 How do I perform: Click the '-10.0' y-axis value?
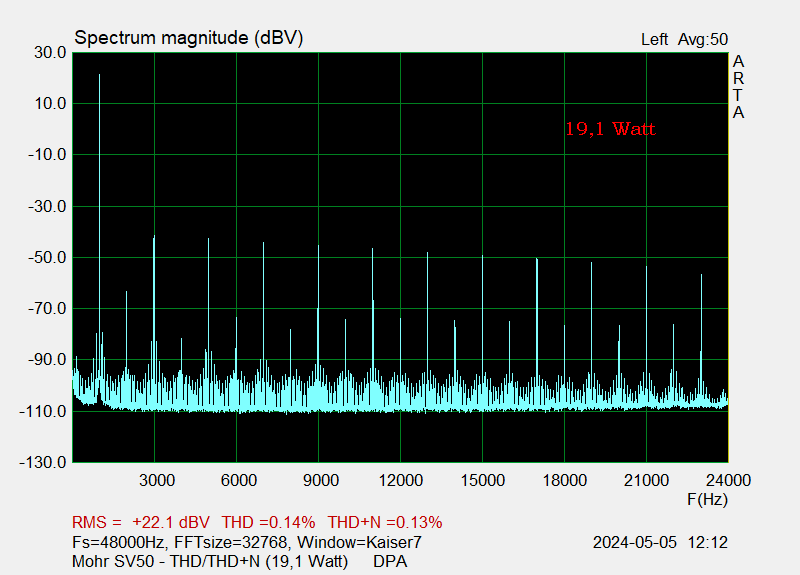pyautogui.click(x=47, y=155)
